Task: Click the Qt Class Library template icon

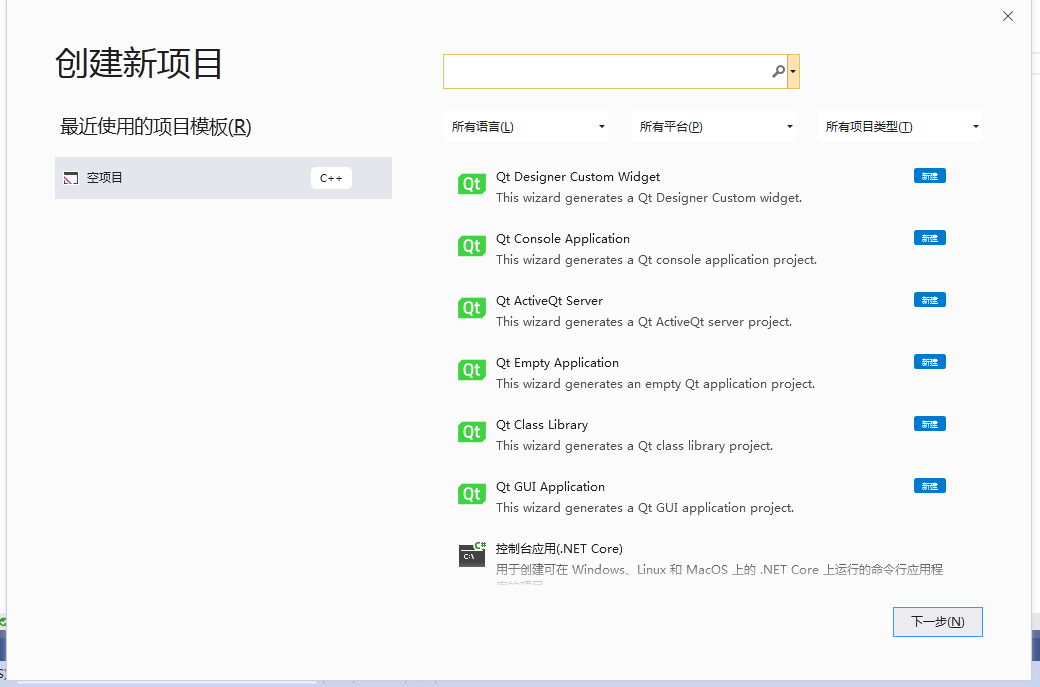Action: pos(471,432)
